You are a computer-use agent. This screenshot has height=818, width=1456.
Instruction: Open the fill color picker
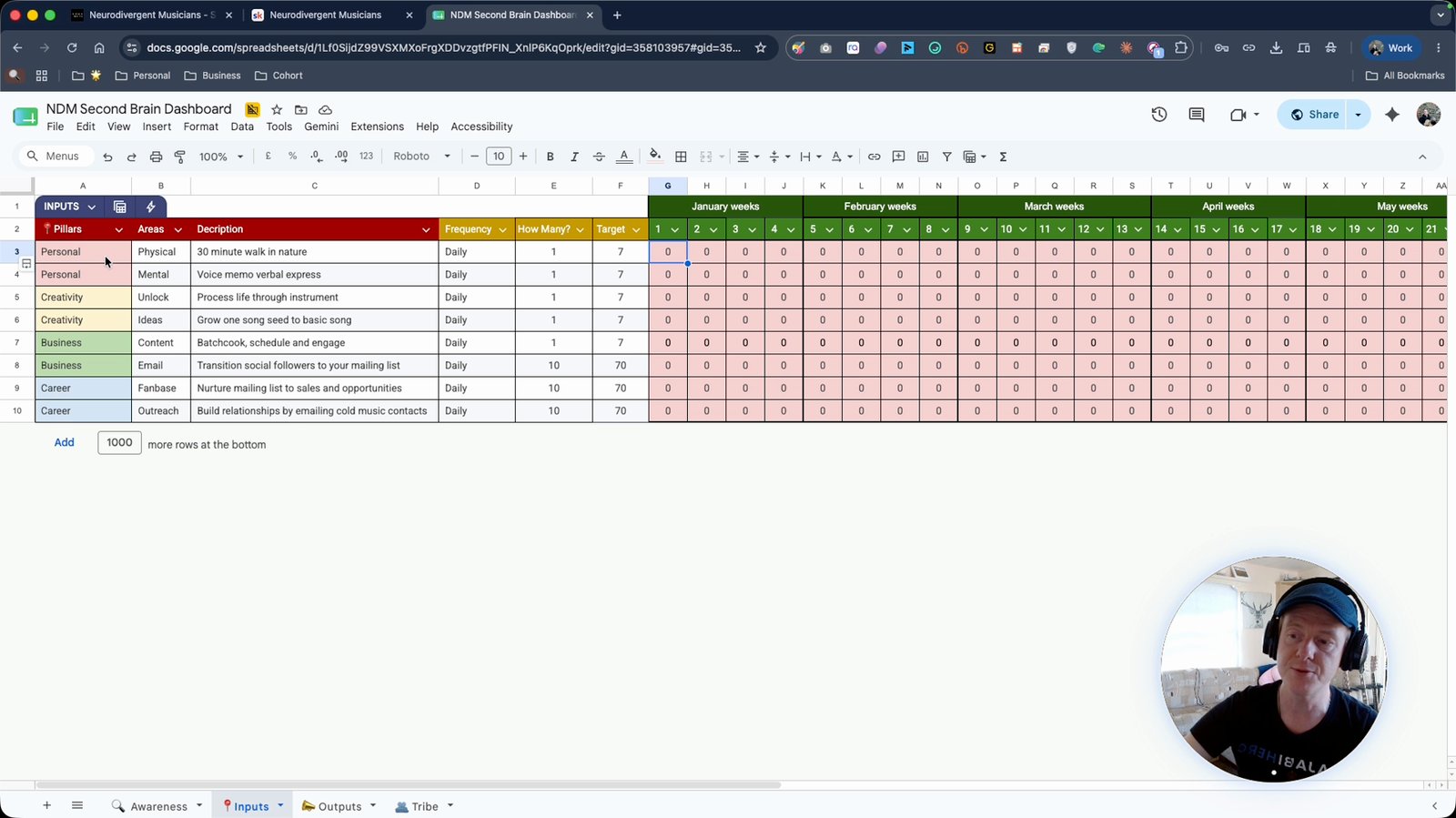click(x=655, y=157)
